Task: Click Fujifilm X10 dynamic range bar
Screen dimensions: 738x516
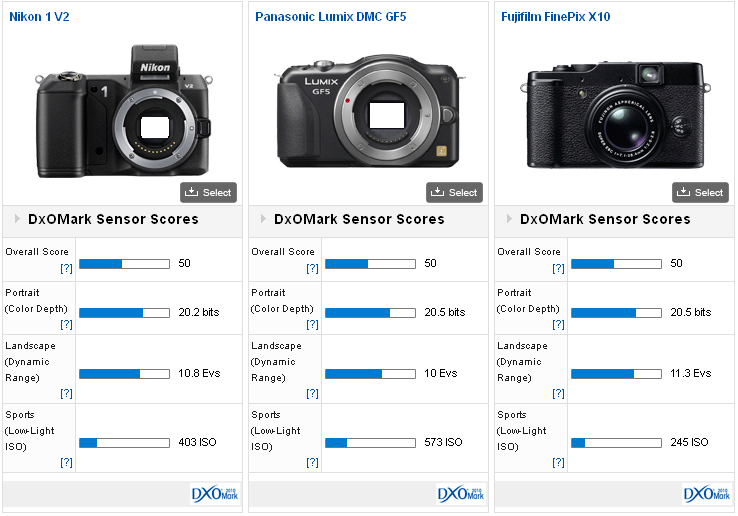Action: pyautogui.click(x=617, y=374)
